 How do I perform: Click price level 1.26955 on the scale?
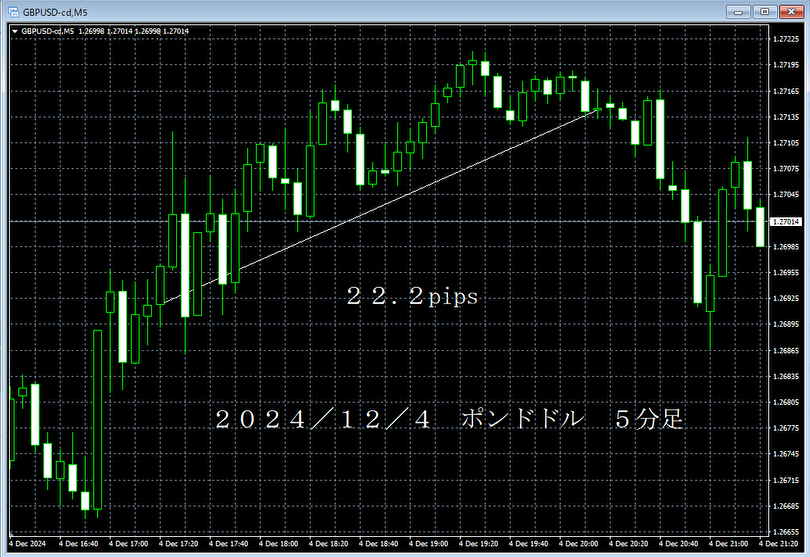click(x=786, y=273)
